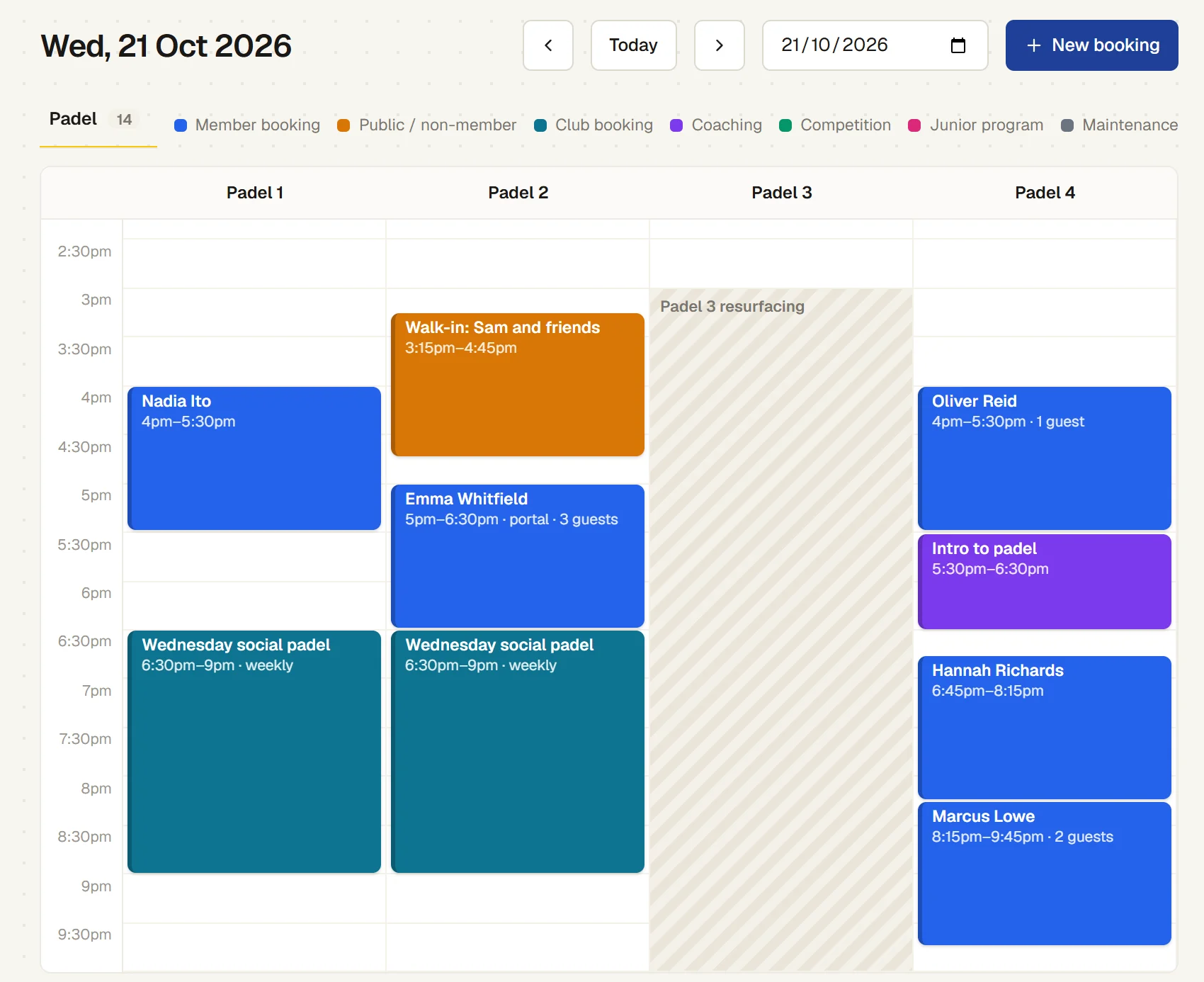Click the 8:30pm time label
Screen dimensions: 1204x982
tap(84, 837)
